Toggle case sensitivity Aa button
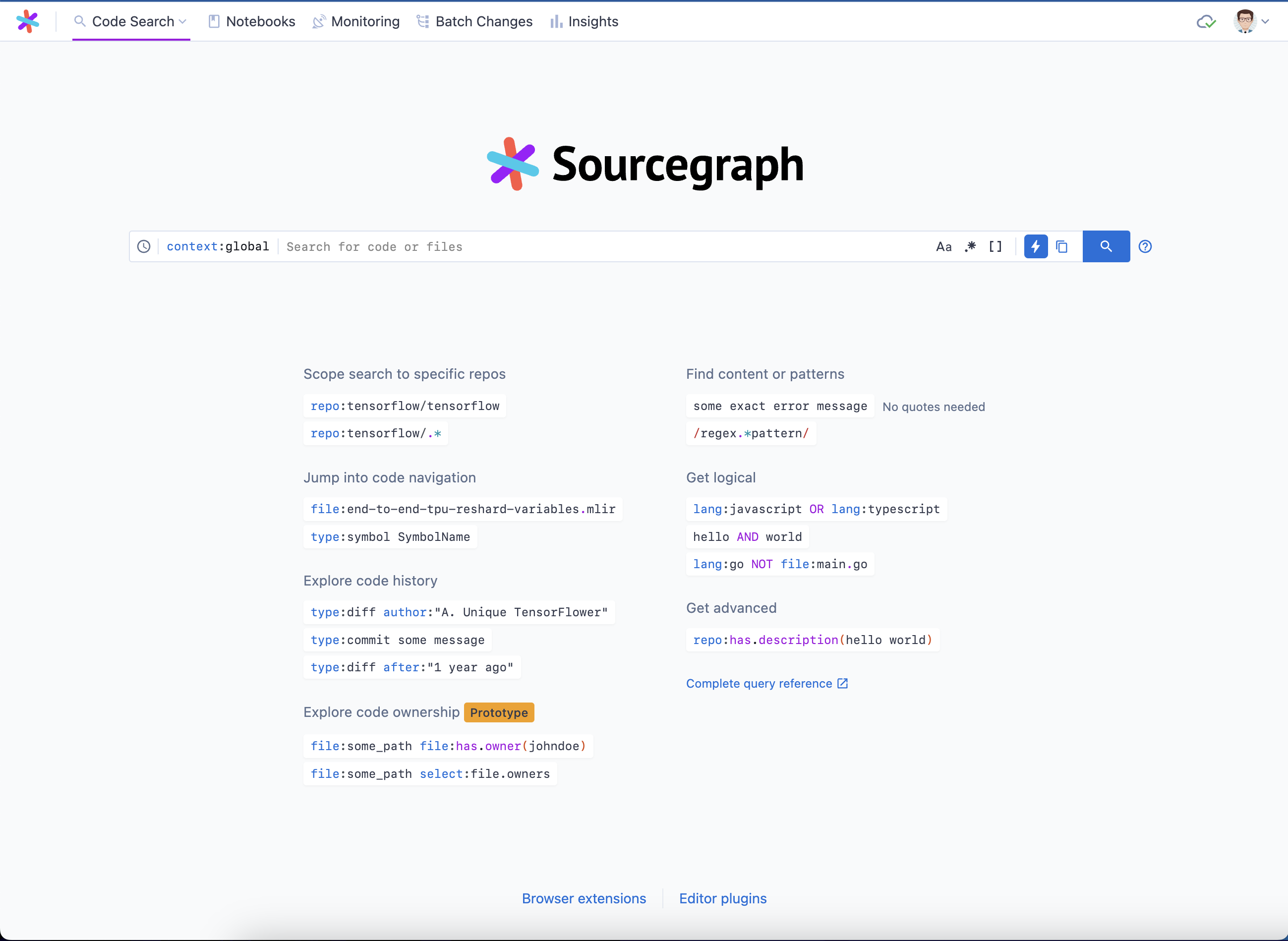 (x=943, y=246)
